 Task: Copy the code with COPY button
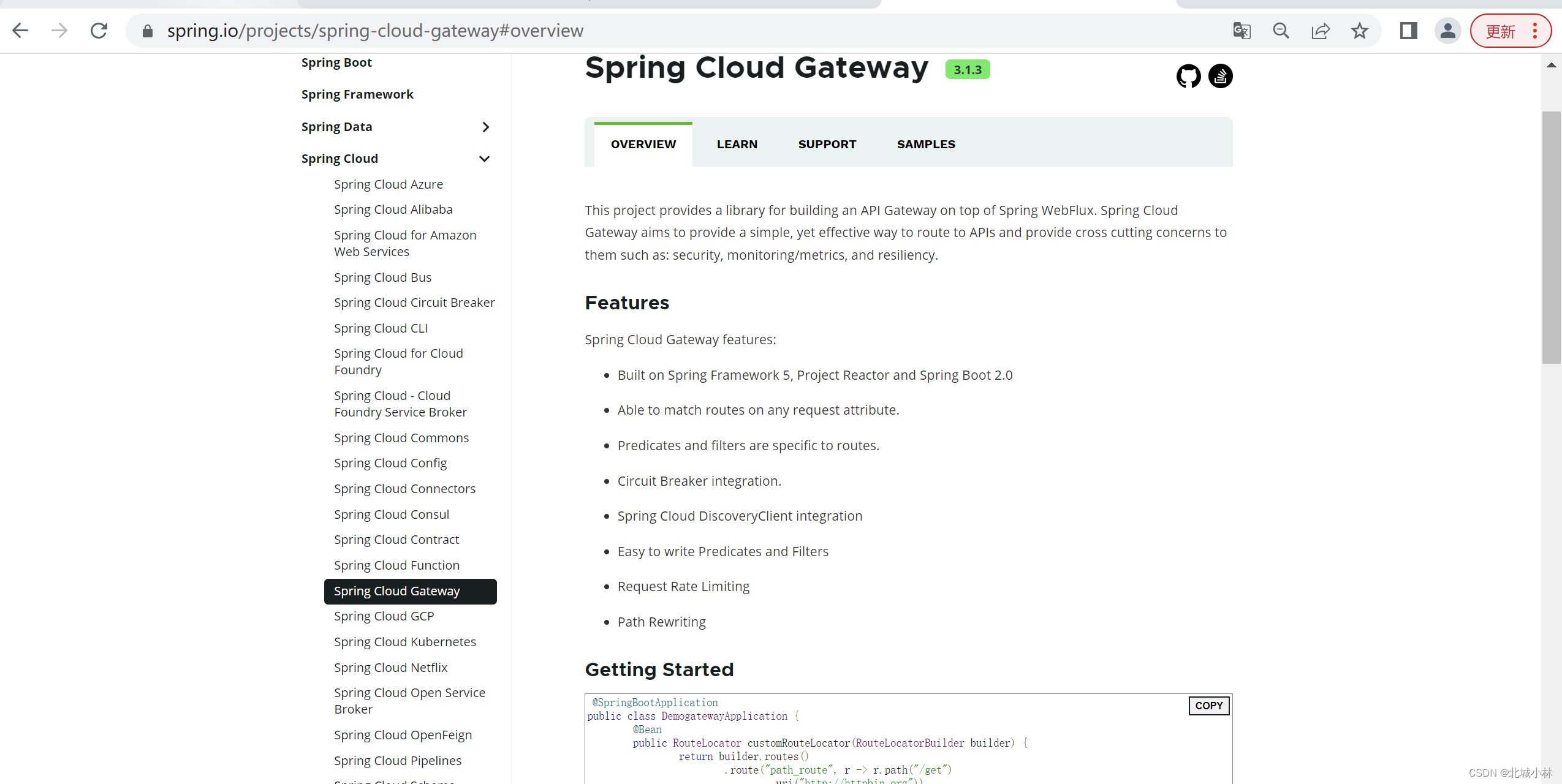(x=1208, y=706)
